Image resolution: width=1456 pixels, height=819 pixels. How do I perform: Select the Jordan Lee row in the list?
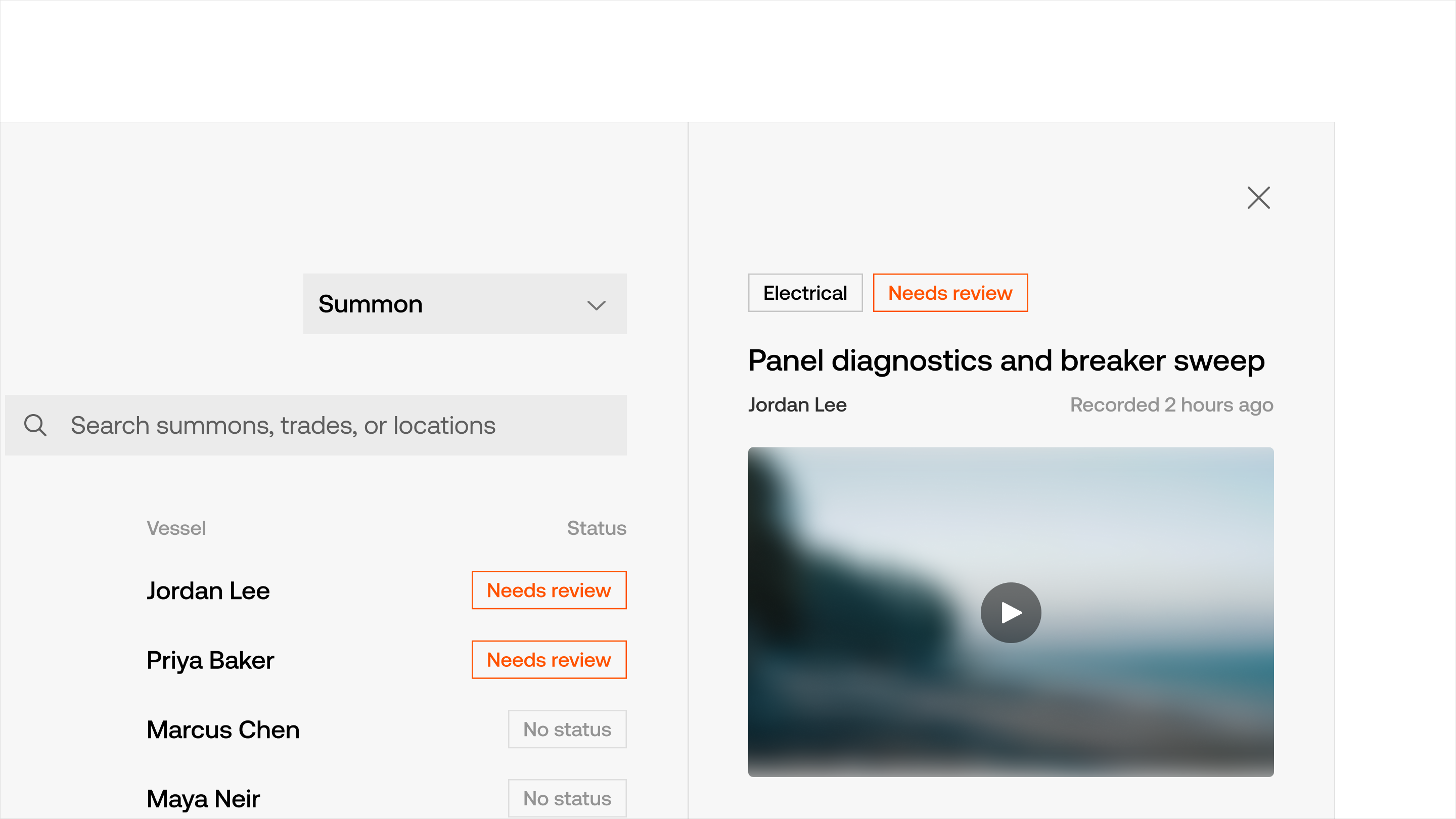[208, 590]
